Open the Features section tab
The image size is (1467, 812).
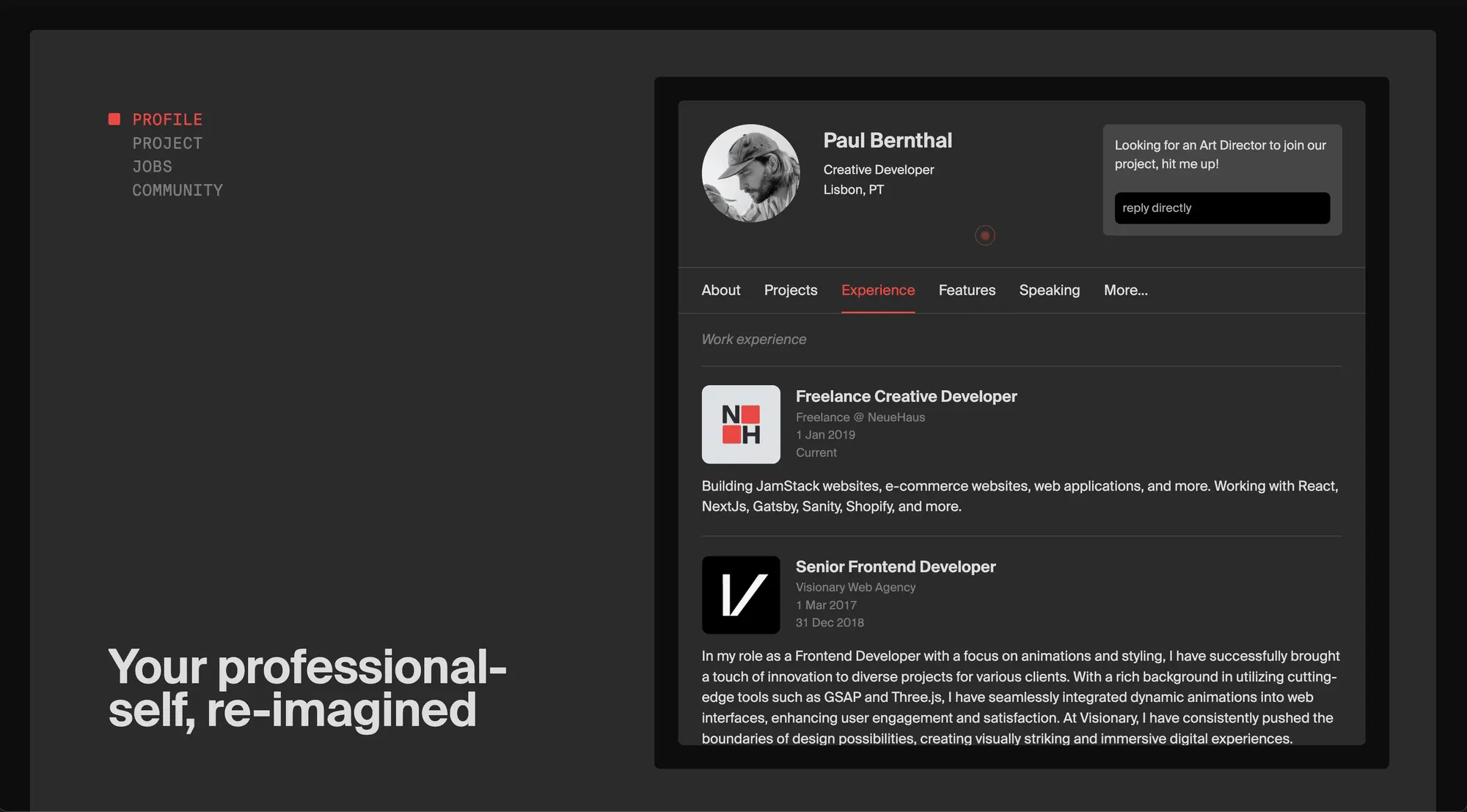967,290
